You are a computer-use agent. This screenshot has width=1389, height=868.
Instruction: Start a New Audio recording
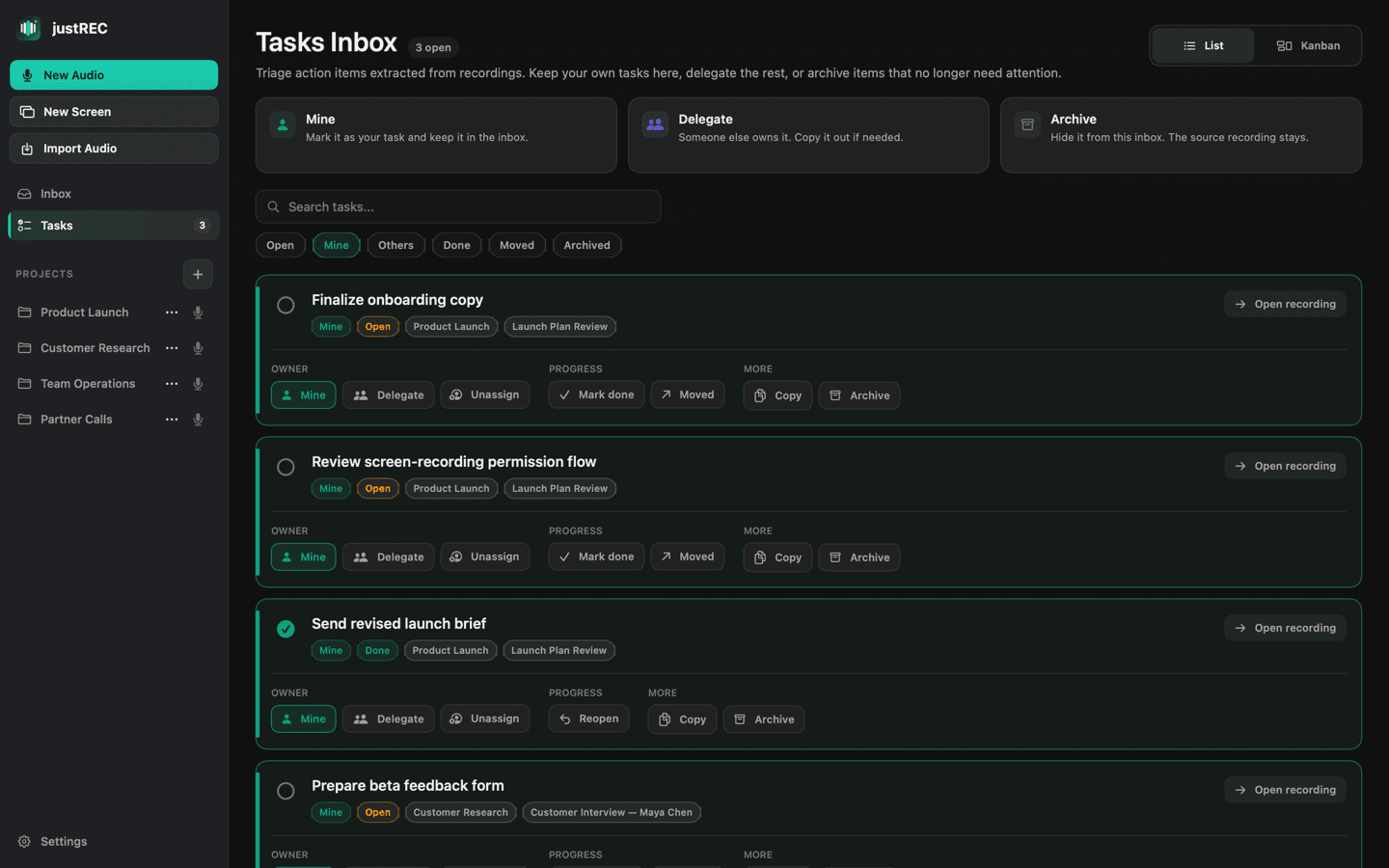pyautogui.click(x=114, y=75)
